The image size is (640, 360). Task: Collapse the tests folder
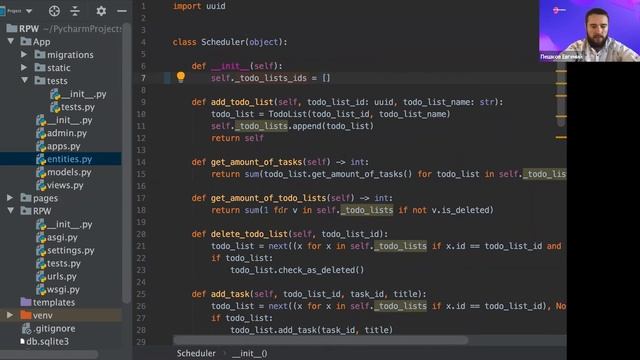pyautogui.click(x=24, y=80)
